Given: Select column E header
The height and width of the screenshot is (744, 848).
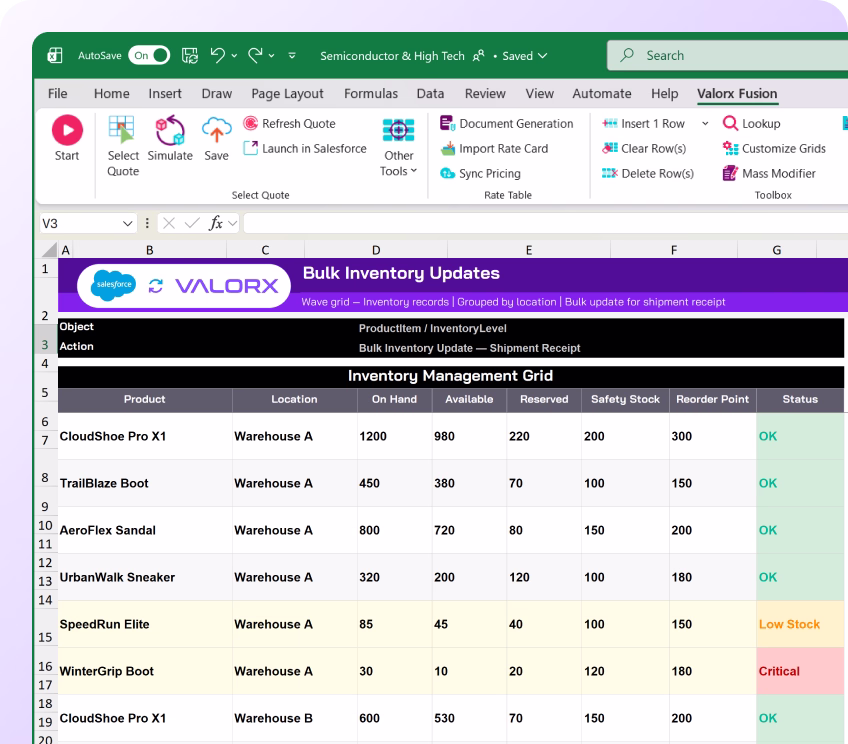Looking at the screenshot, I should pos(529,250).
